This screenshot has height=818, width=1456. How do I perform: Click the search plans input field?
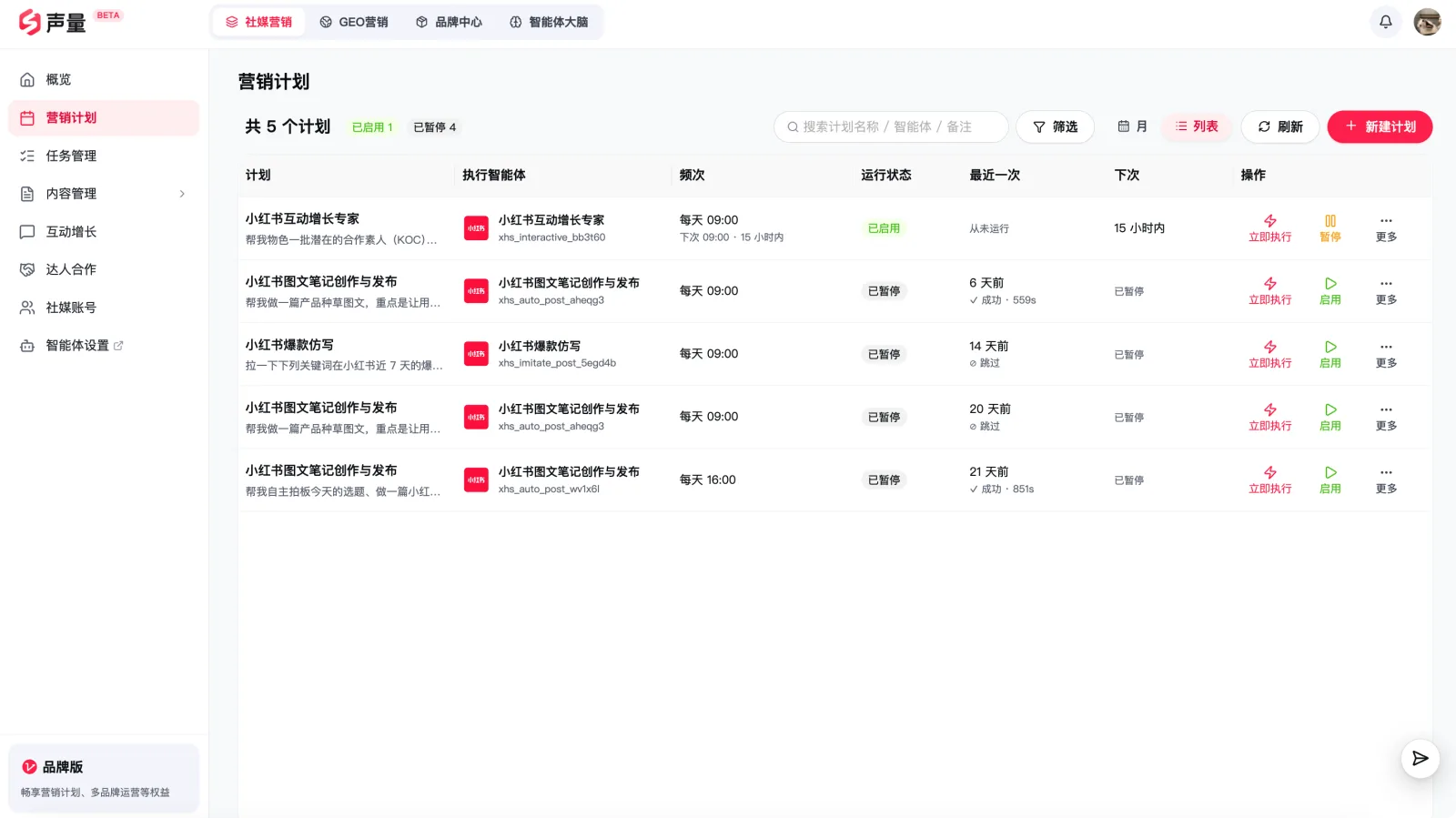click(x=891, y=126)
